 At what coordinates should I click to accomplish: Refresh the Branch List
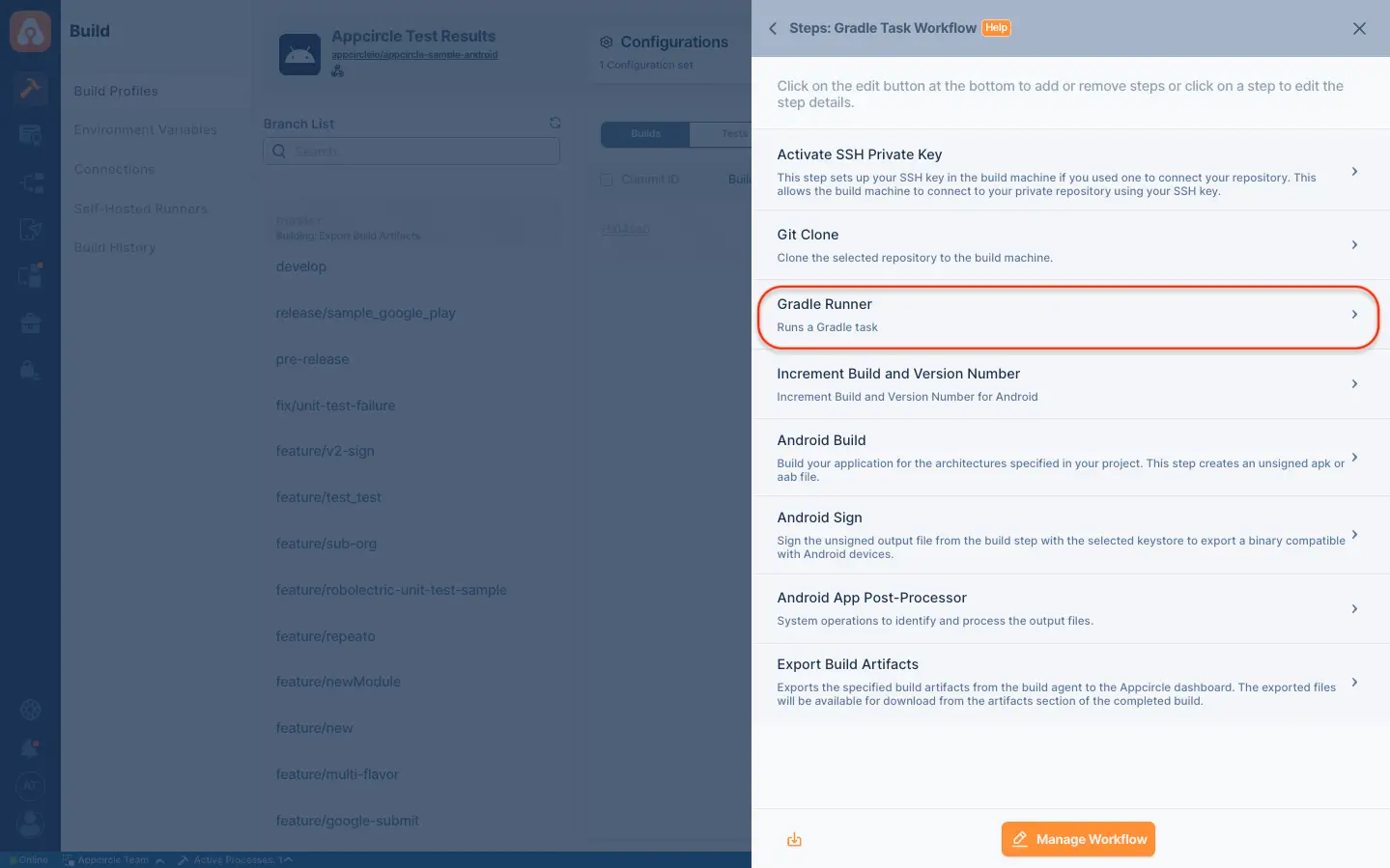tap(554, 123)
